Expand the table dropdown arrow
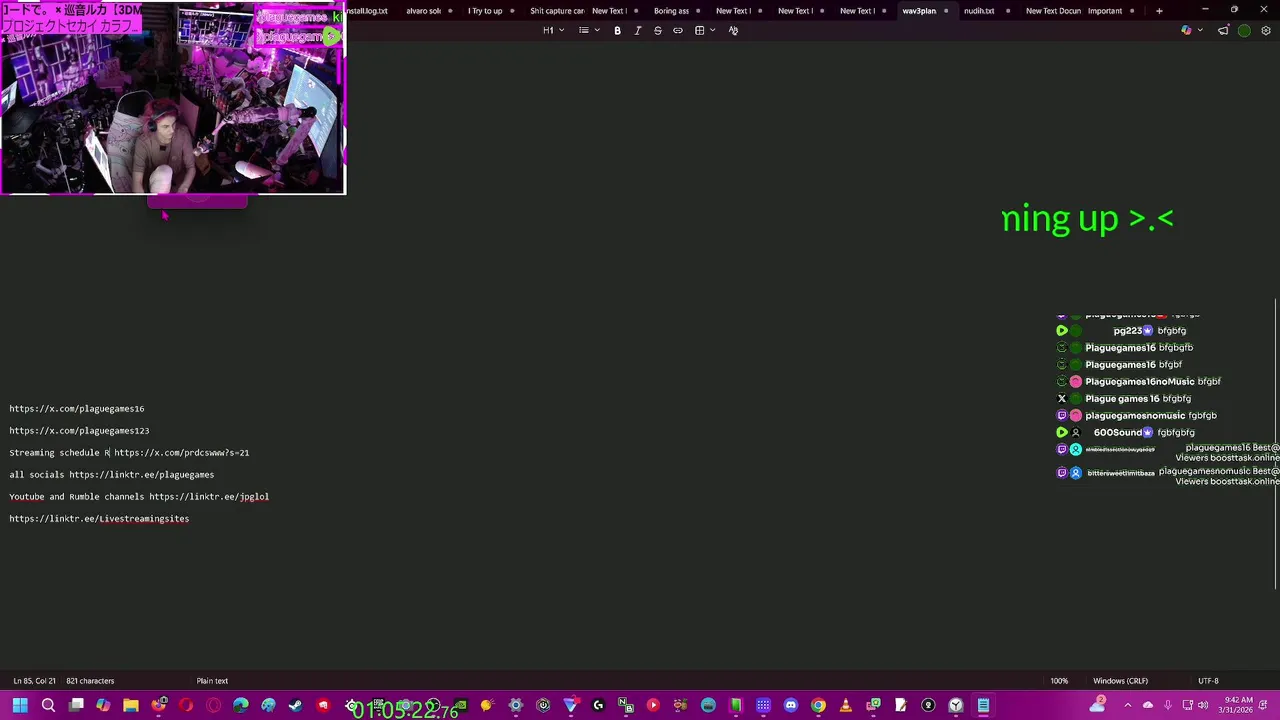This screenshot has height=720, width=1280. (x=712, y=30)
